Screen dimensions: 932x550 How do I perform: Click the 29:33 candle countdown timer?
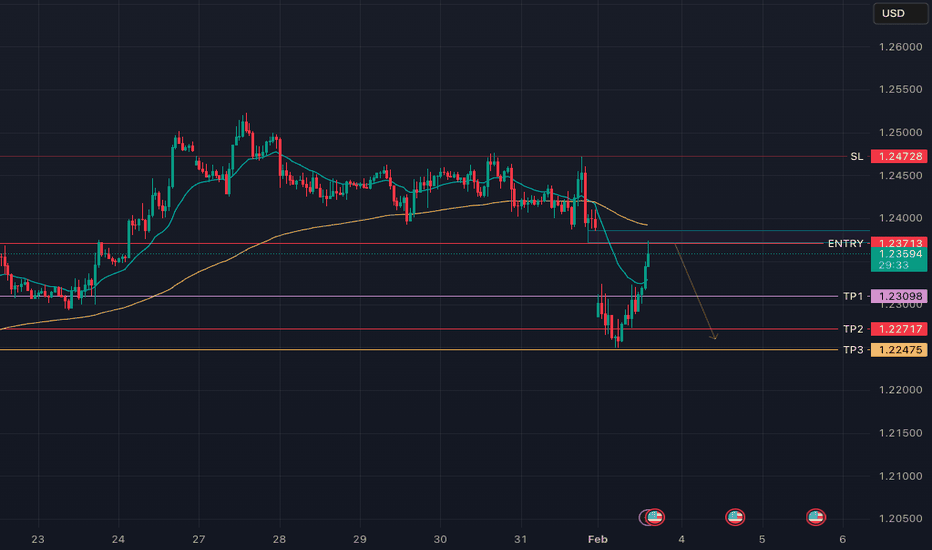(x=893, y=265)
